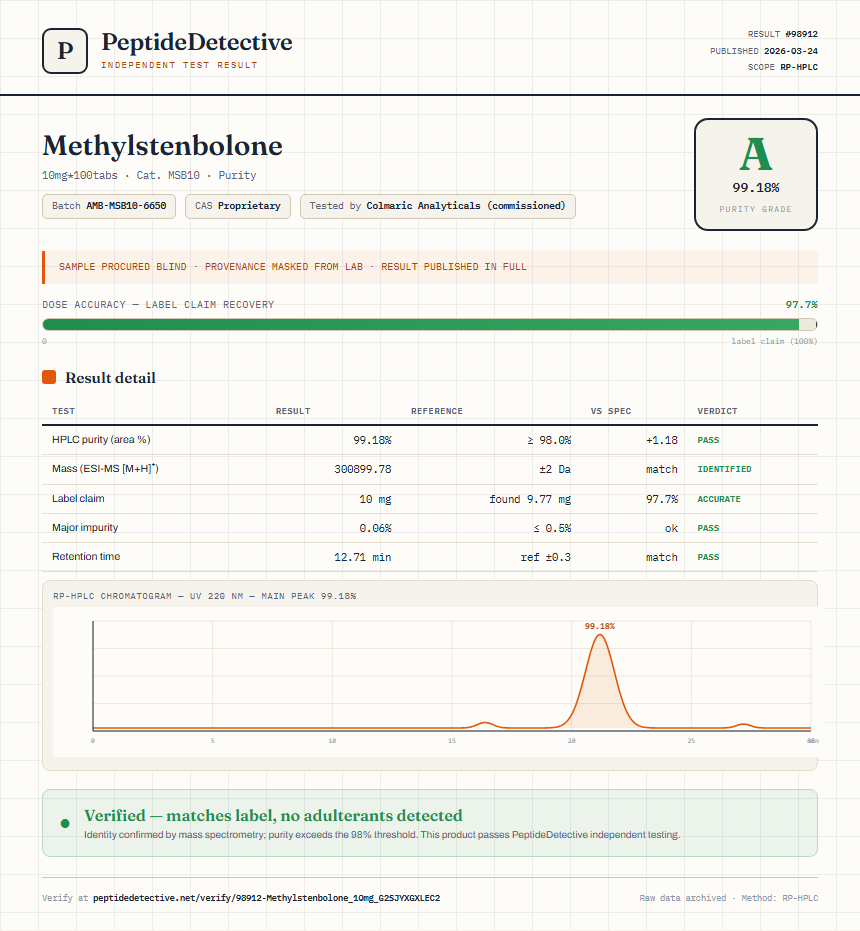Screen dimensions: 860x931
Task: Click the Label claim row label
Action: coord(78,498)
